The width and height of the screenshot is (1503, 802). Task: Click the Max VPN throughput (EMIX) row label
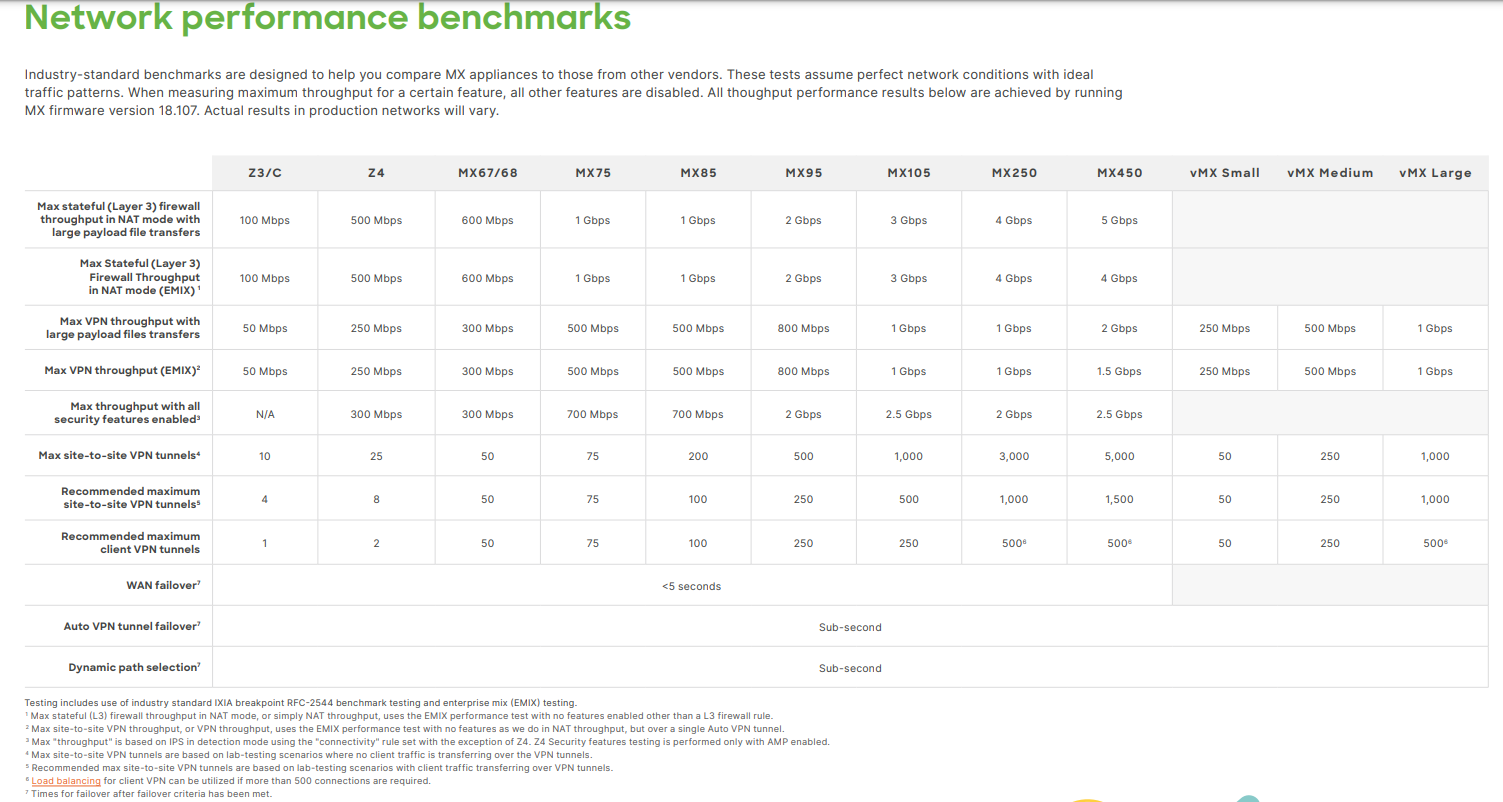click(125, 370)
